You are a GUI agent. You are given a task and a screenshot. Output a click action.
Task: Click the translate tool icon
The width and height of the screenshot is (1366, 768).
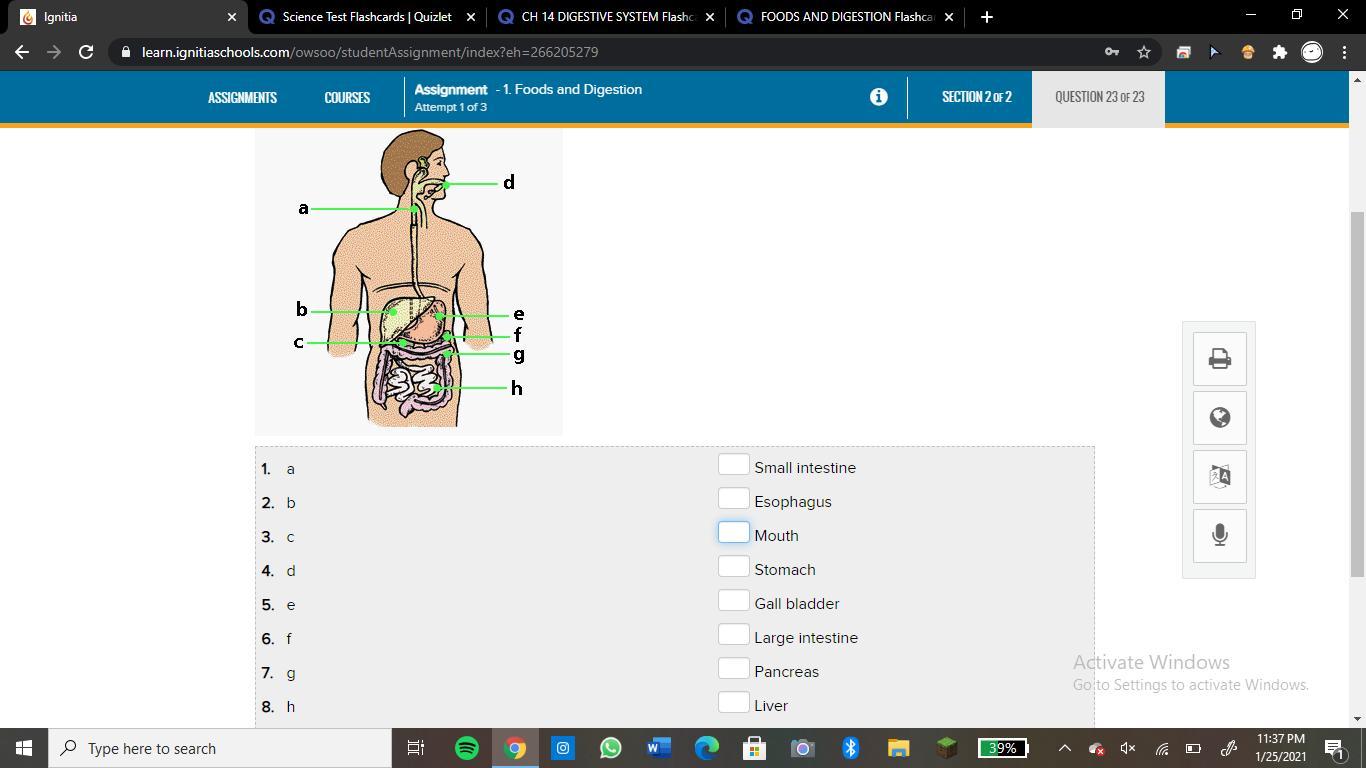point(1219,476)
